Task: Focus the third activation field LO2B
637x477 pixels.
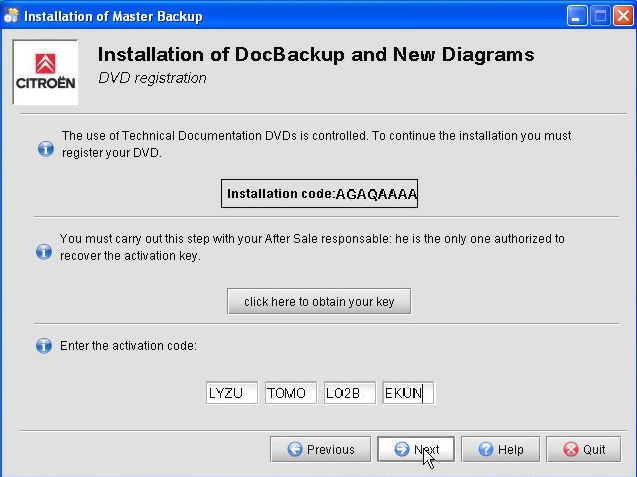Action: [349, 393]
